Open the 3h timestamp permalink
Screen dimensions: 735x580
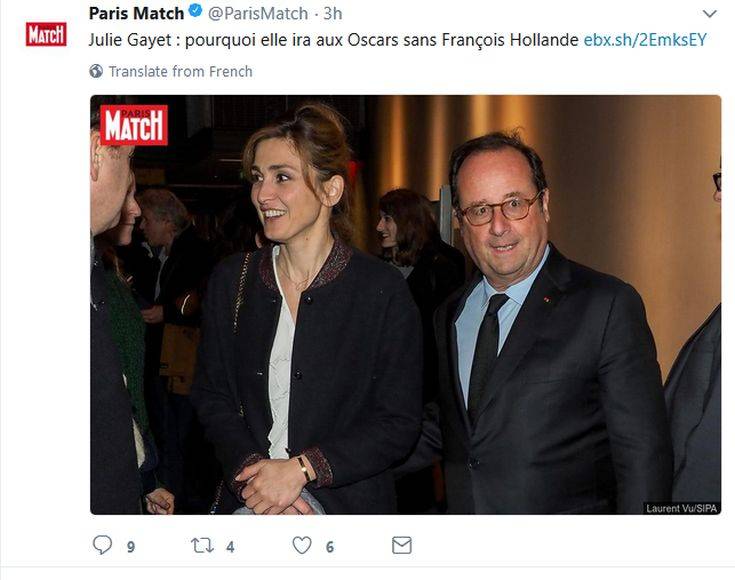(x=333, y=13)
